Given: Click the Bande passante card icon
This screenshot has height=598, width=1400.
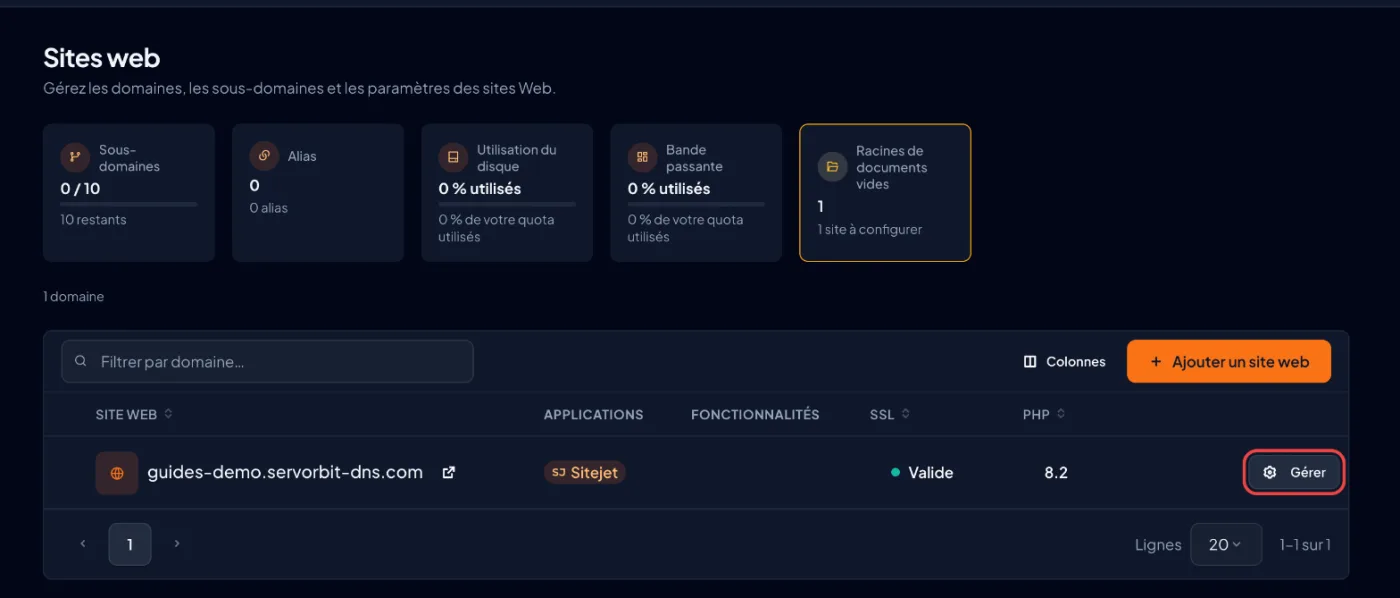Looking at the screenshot, I should (x=642, y=158).
